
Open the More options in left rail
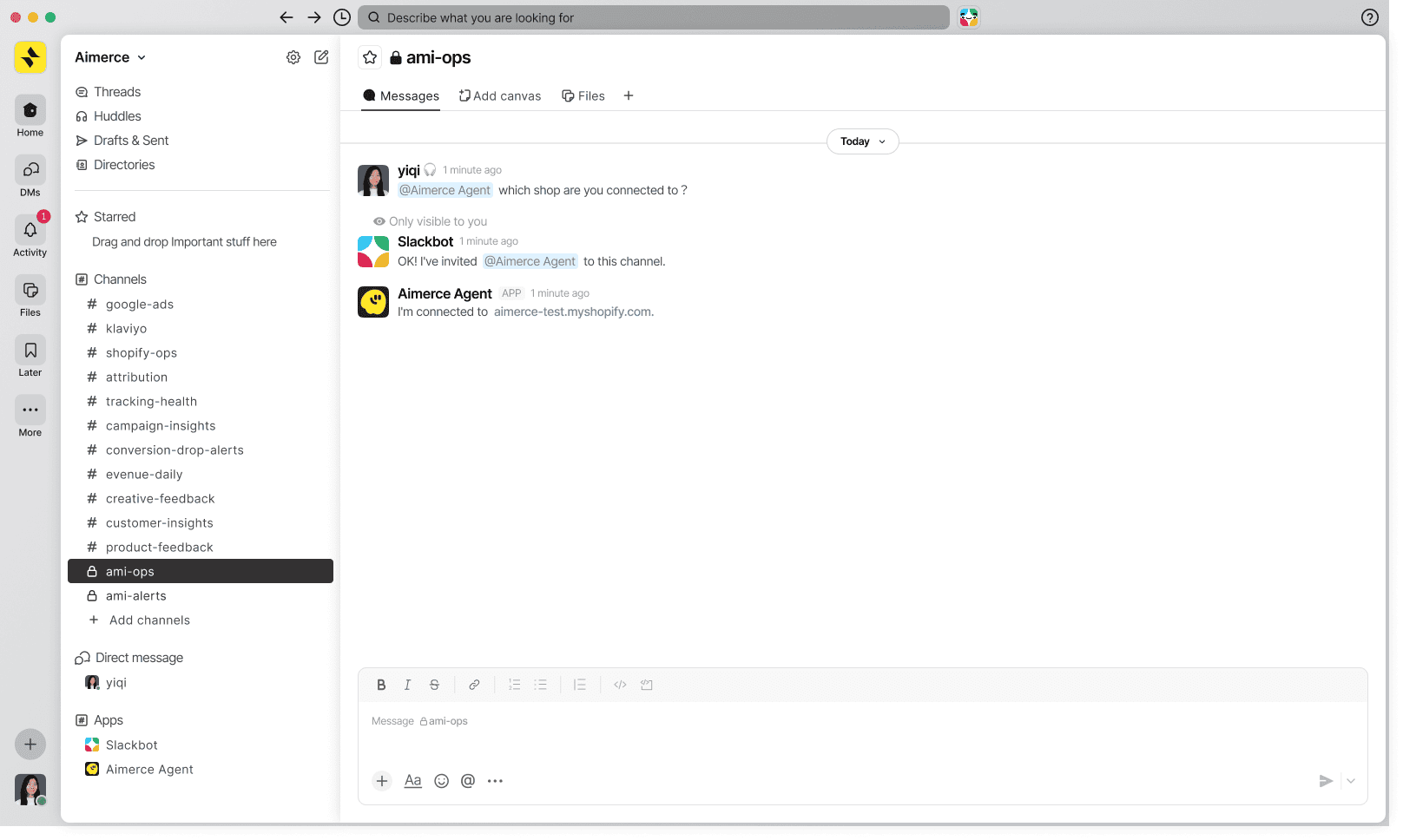tap(30, 416)
